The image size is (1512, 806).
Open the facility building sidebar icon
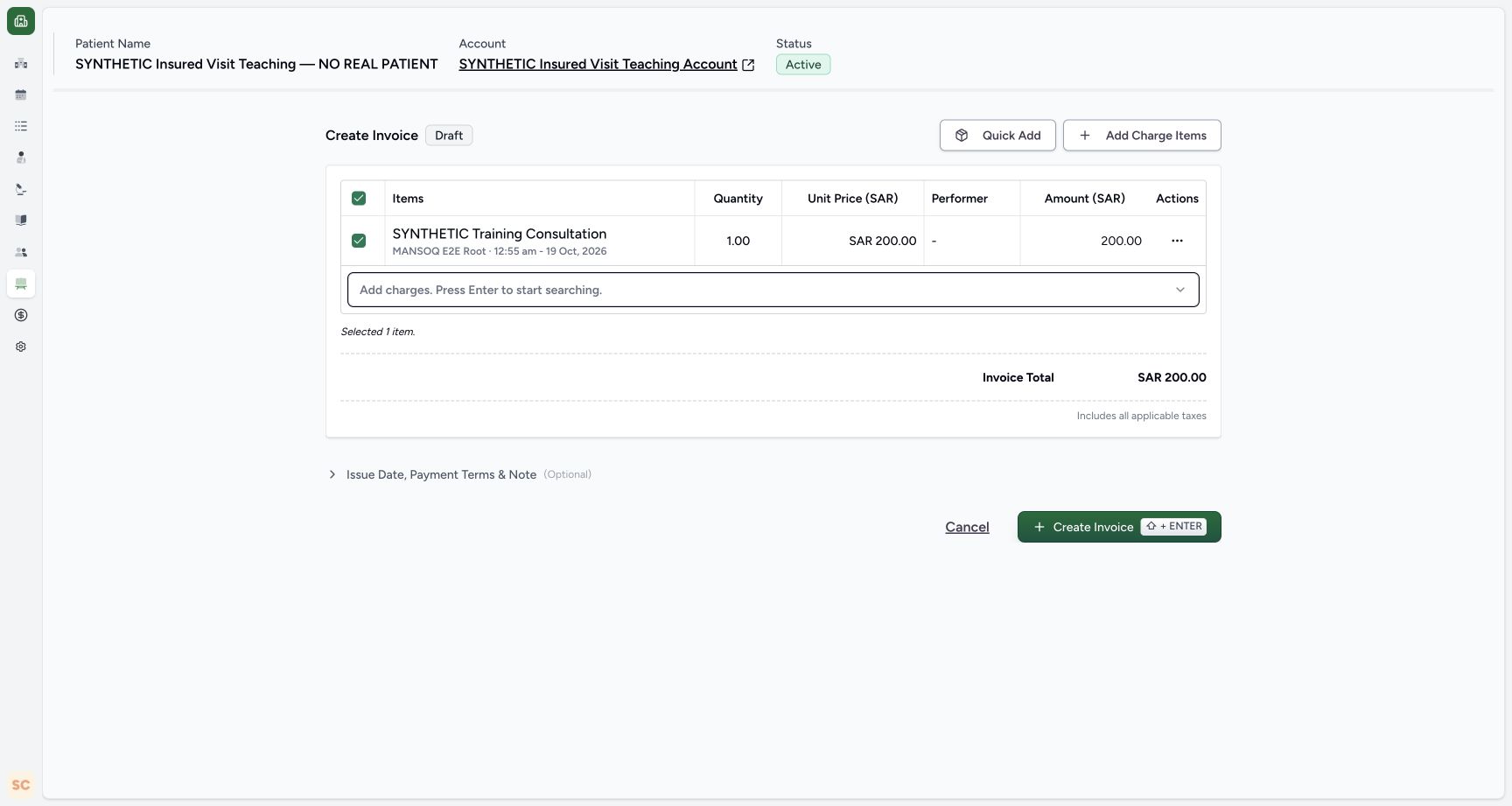click(21, 63)
